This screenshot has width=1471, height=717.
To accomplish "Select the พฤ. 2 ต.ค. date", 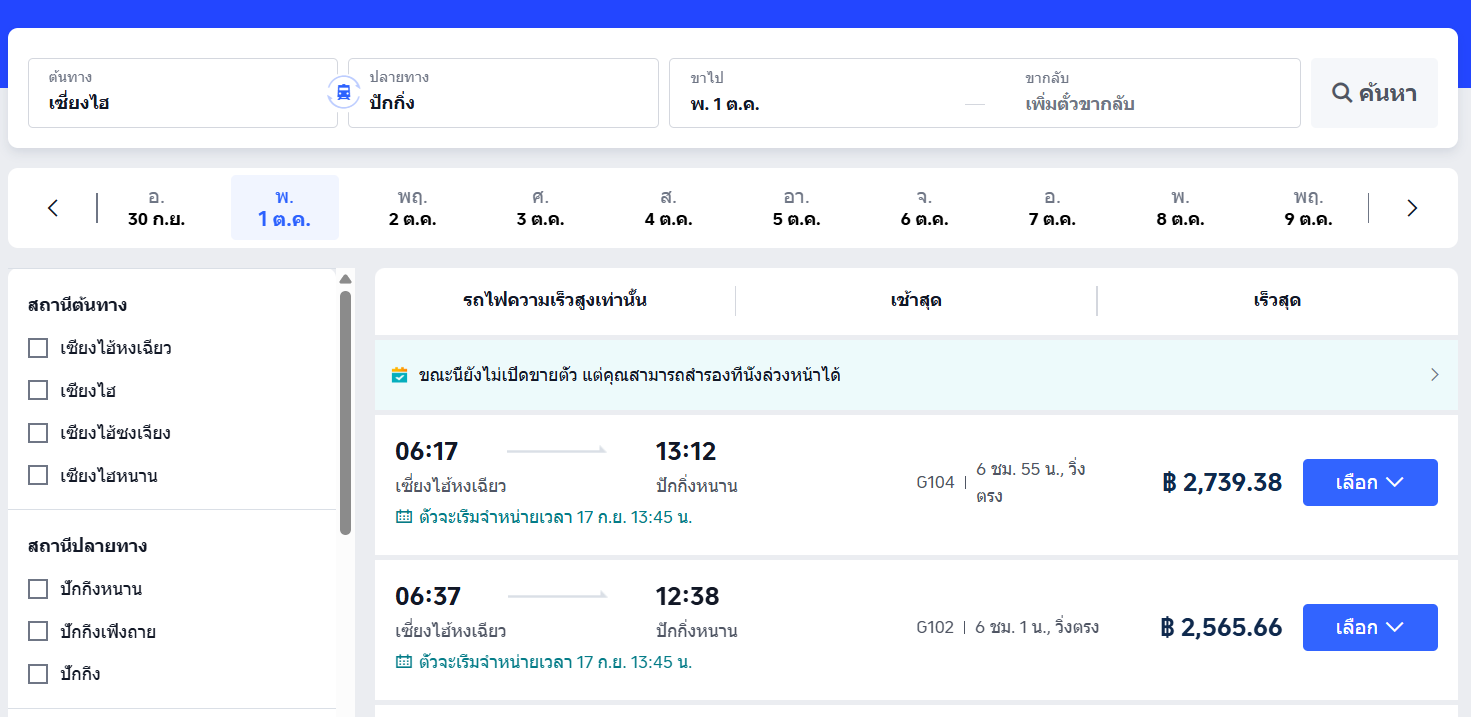I will (413, 207).
